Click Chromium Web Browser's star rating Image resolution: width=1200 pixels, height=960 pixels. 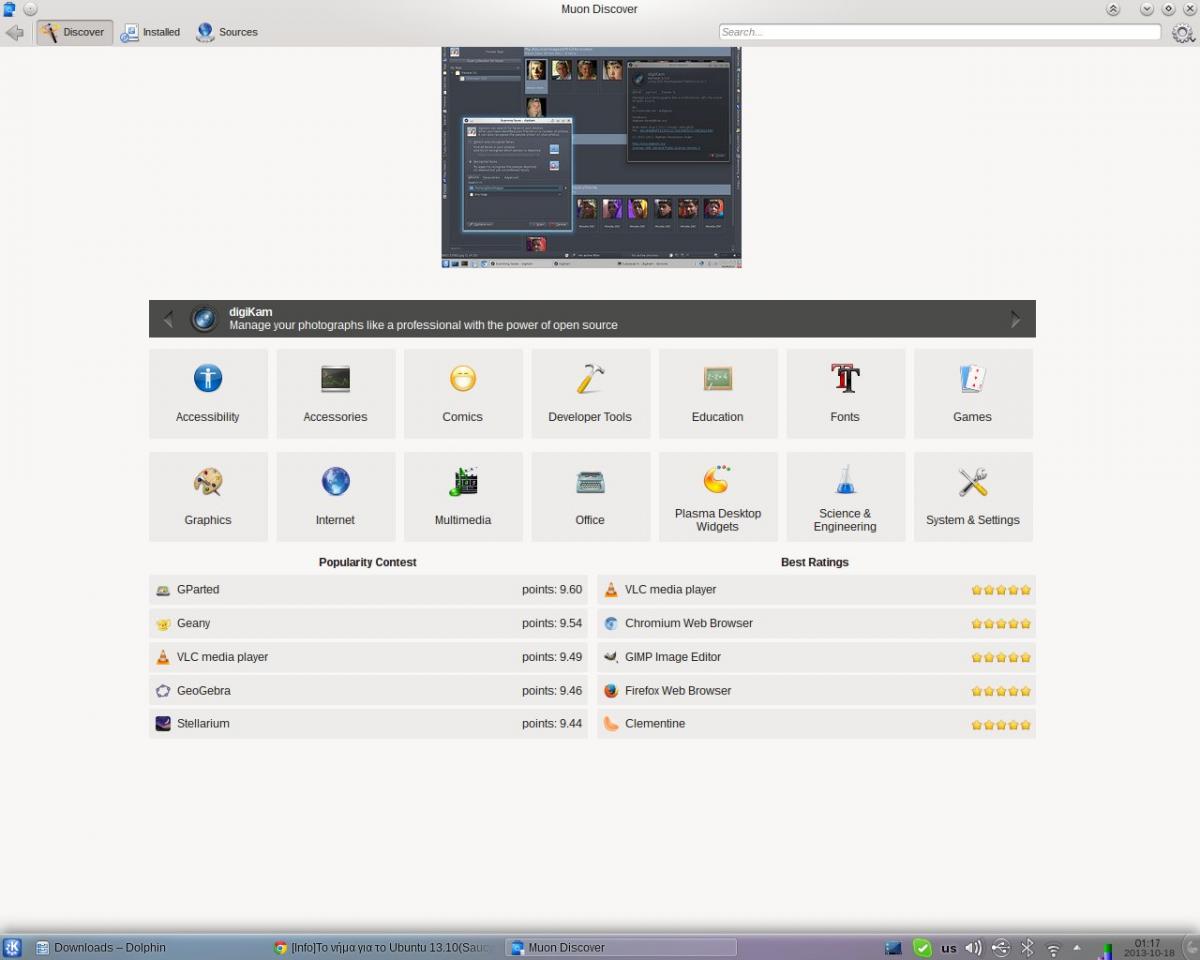click(x=1001, y=623)
